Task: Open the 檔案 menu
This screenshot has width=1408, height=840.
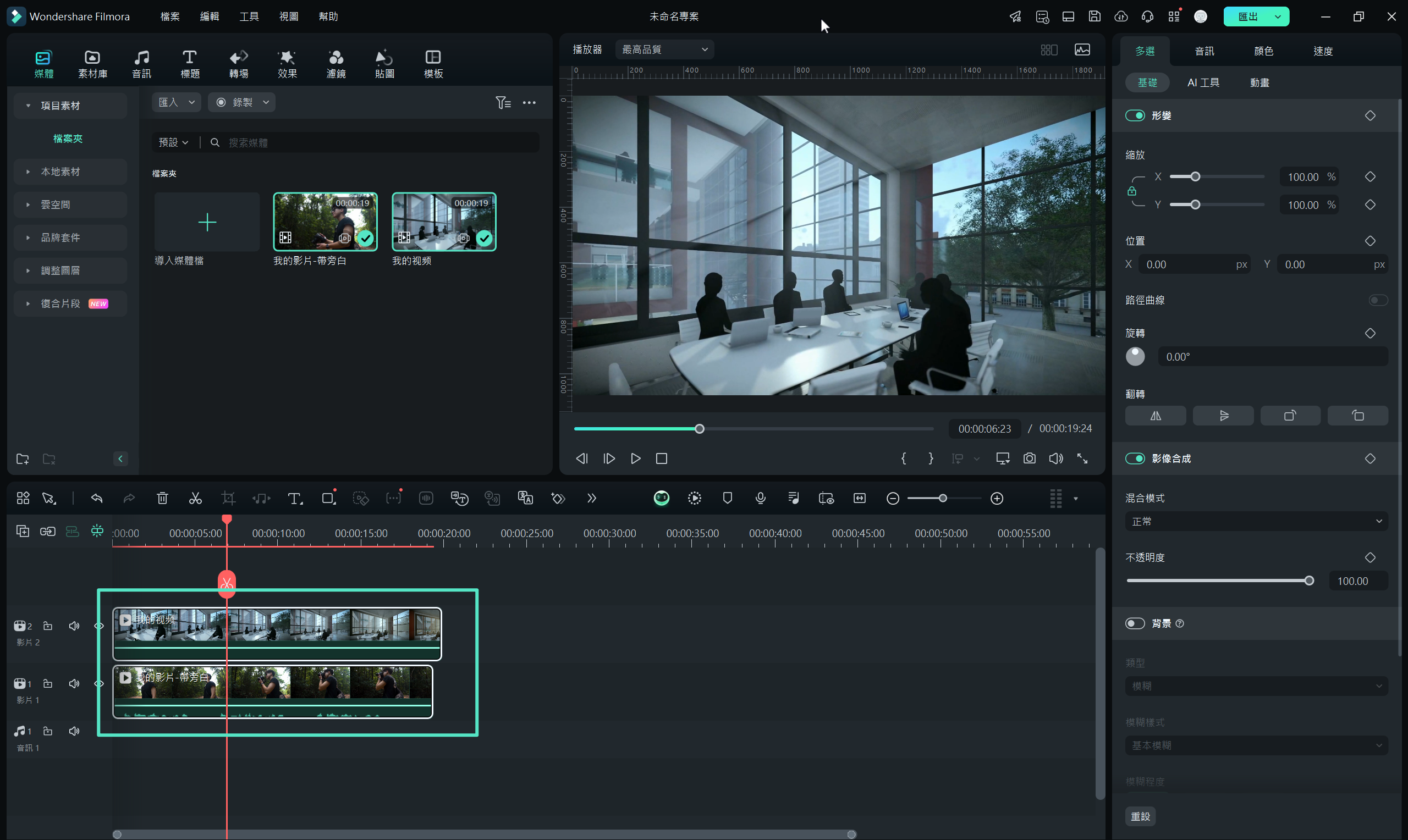Action: coord(170,16)
